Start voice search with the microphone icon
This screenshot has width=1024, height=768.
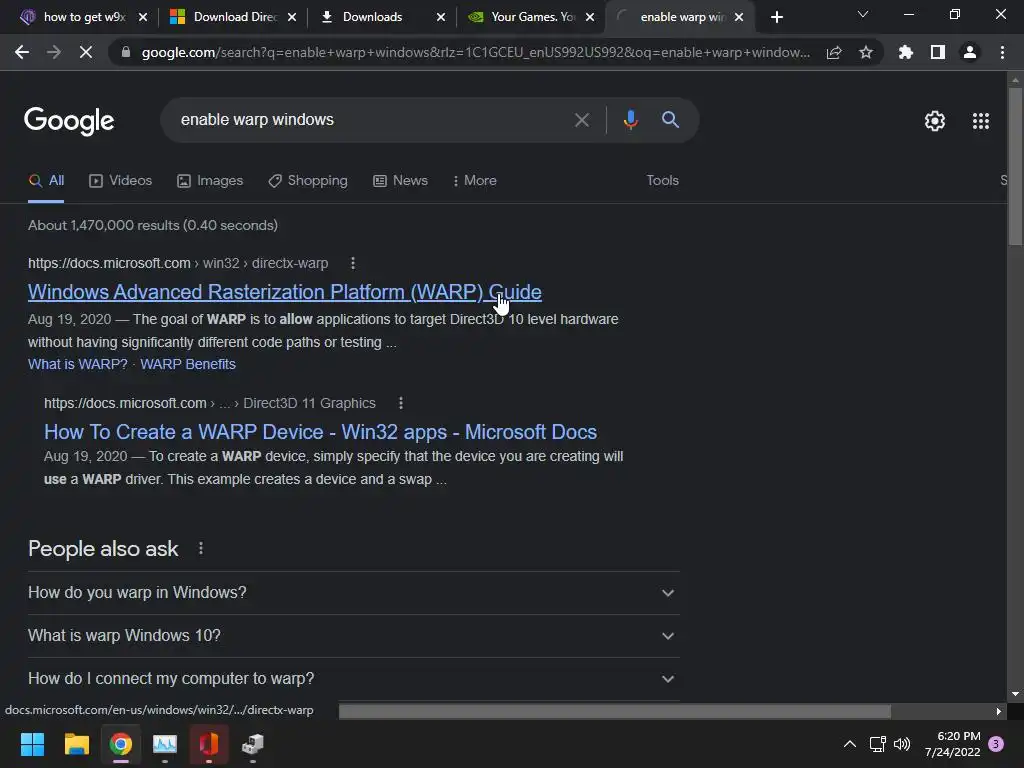click(x=630, y=120)
